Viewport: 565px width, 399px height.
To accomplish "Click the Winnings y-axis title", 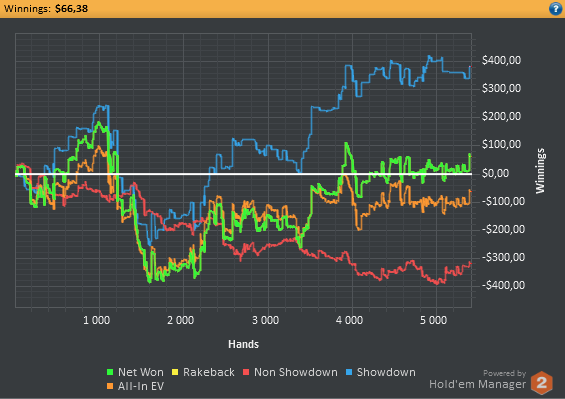I will click(540, 171).
